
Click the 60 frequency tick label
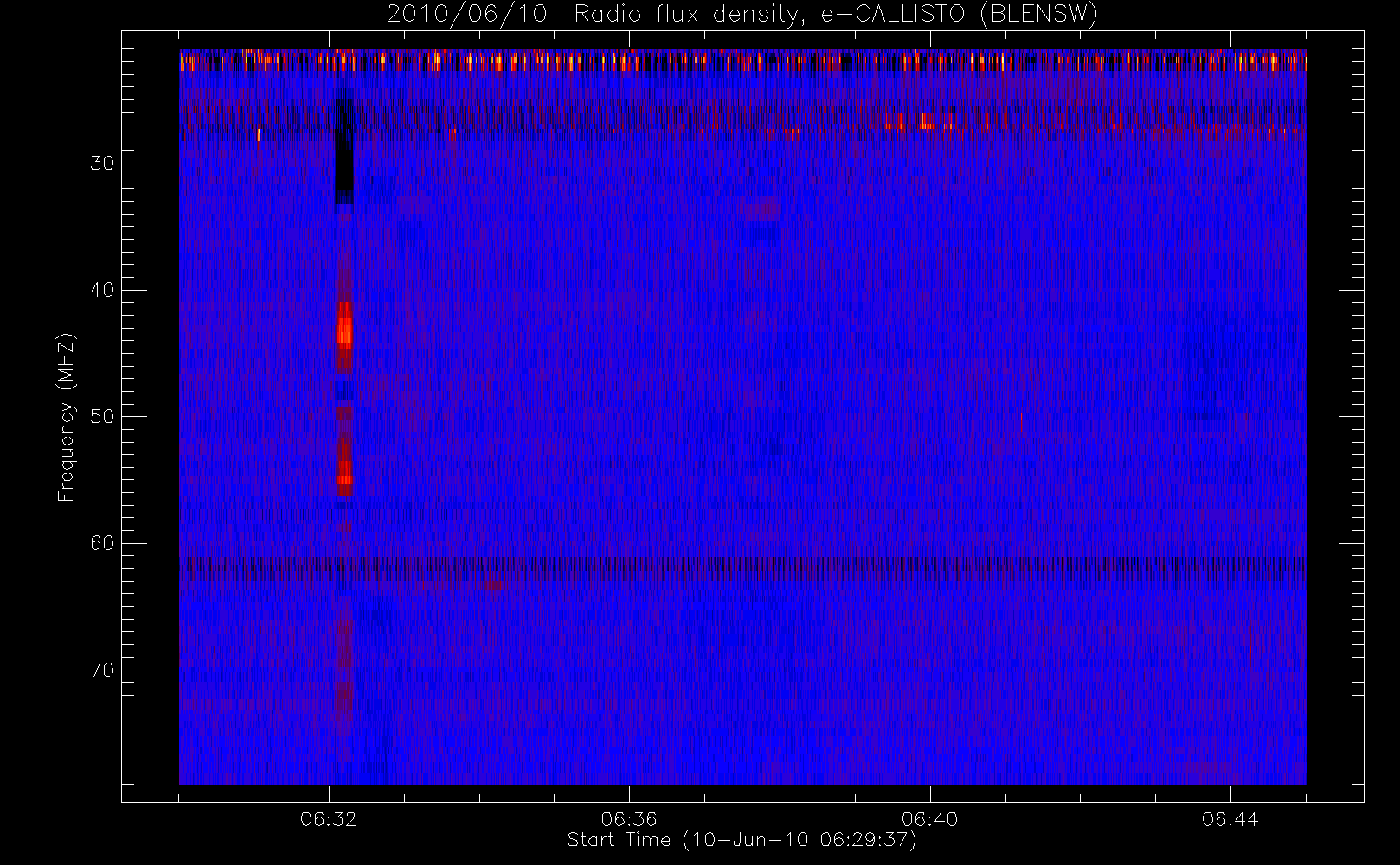102,543
